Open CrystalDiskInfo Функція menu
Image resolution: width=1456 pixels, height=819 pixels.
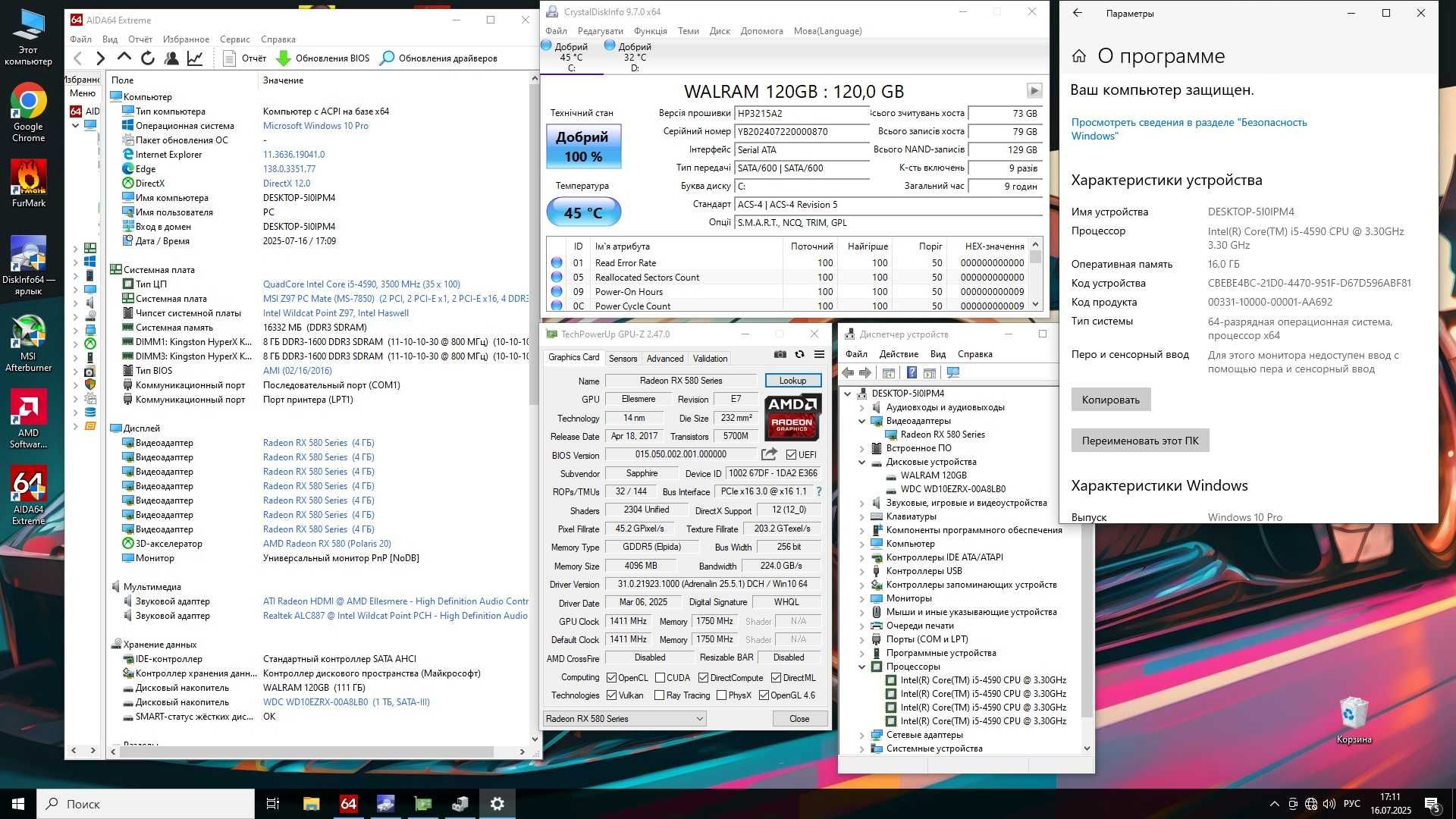pos(650,31)
